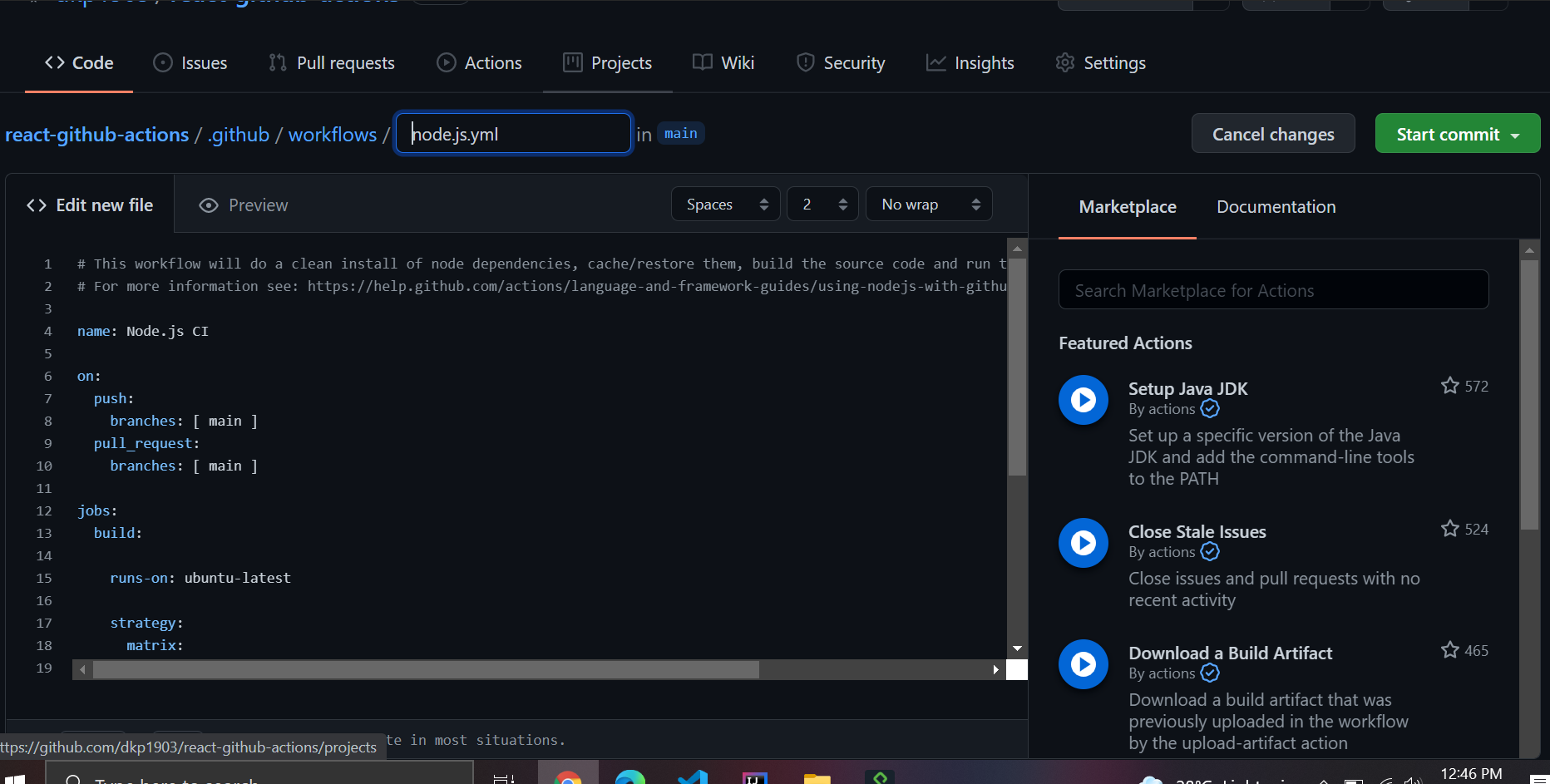Click verified badge under Setup Java JDK
The width and height of the screenshot is (1550, 784).
coord(1210,409)
